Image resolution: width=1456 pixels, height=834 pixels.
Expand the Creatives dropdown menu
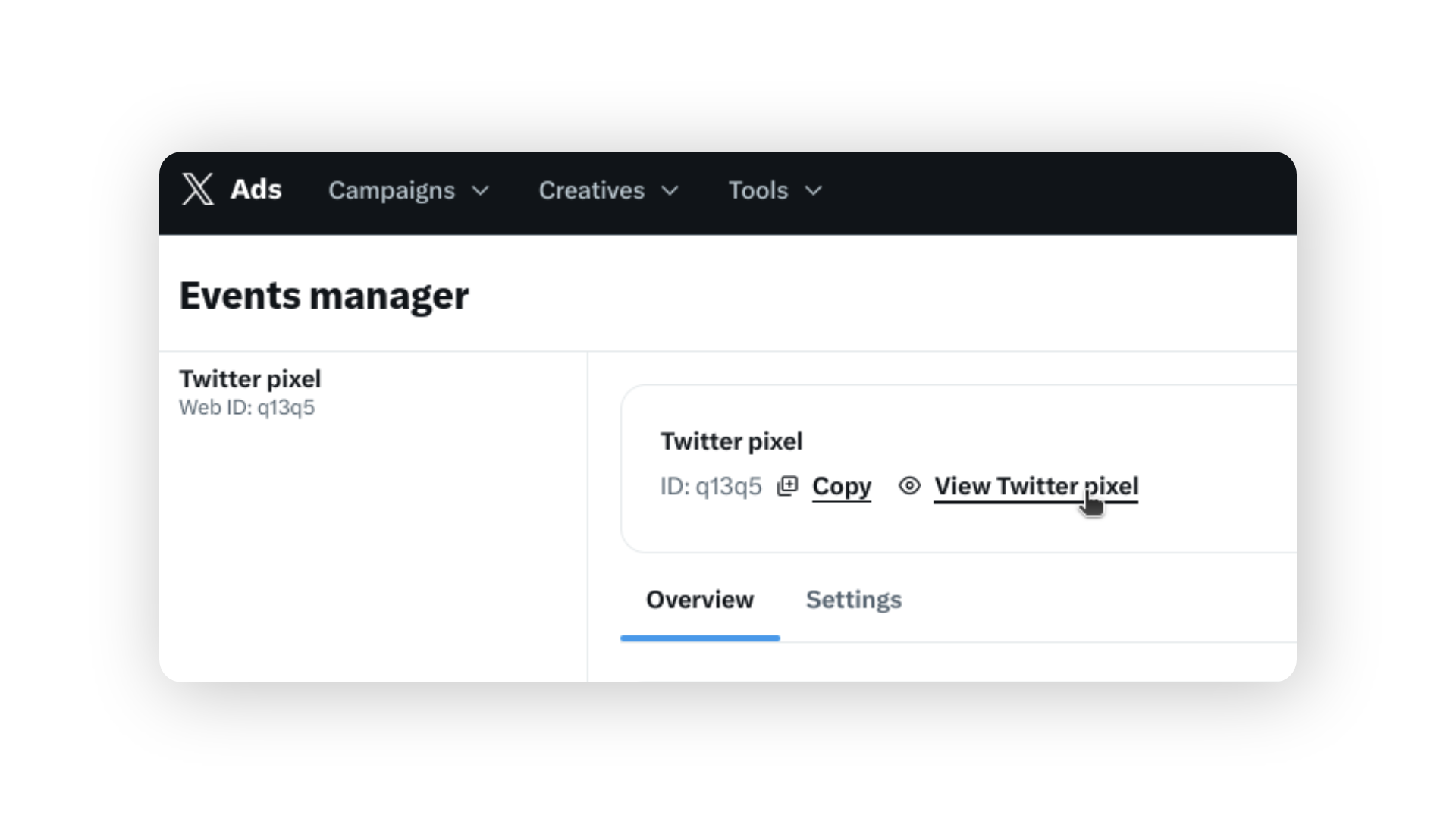(608, 190)
